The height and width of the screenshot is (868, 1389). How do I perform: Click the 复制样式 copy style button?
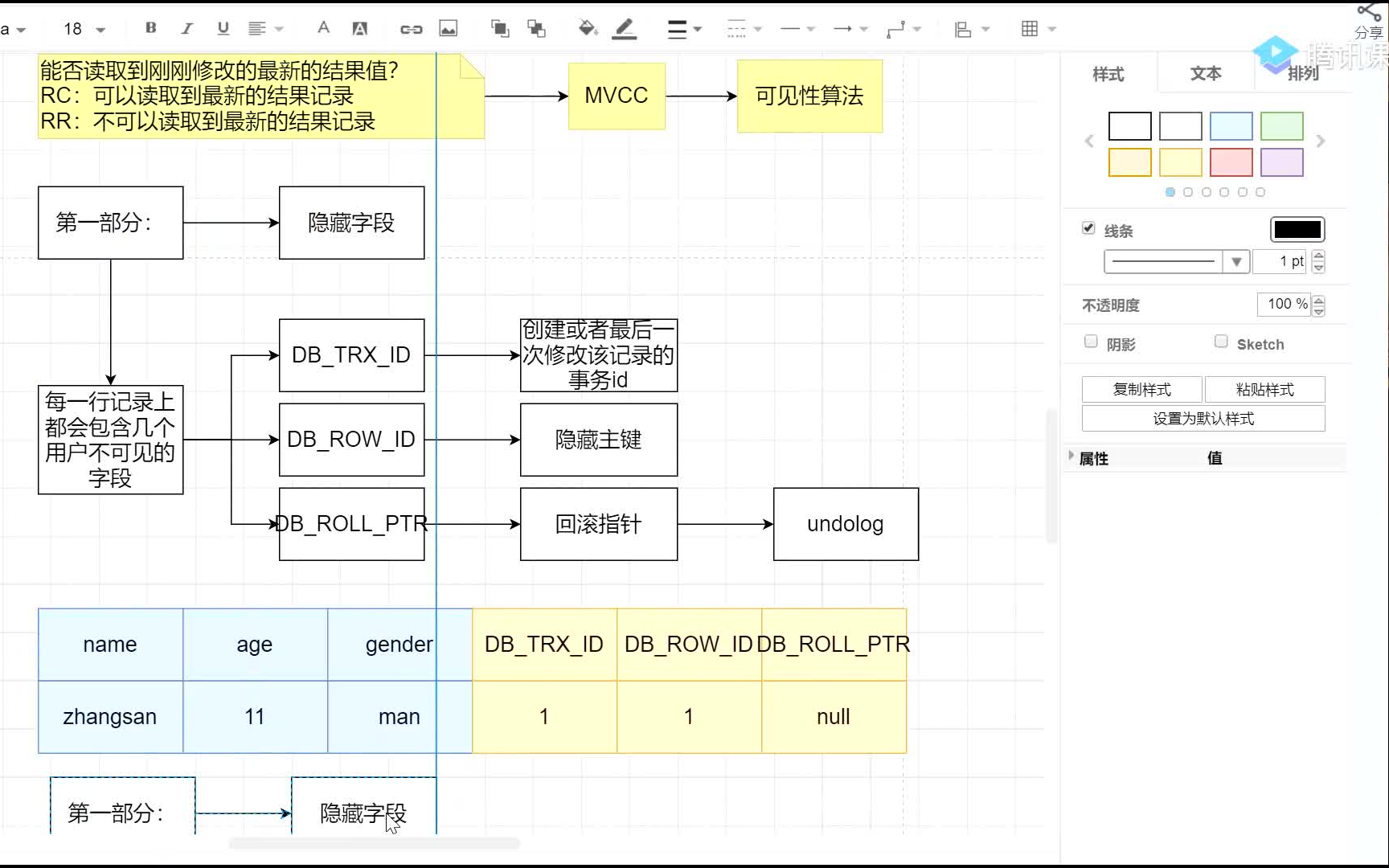tap(1141, 389)
